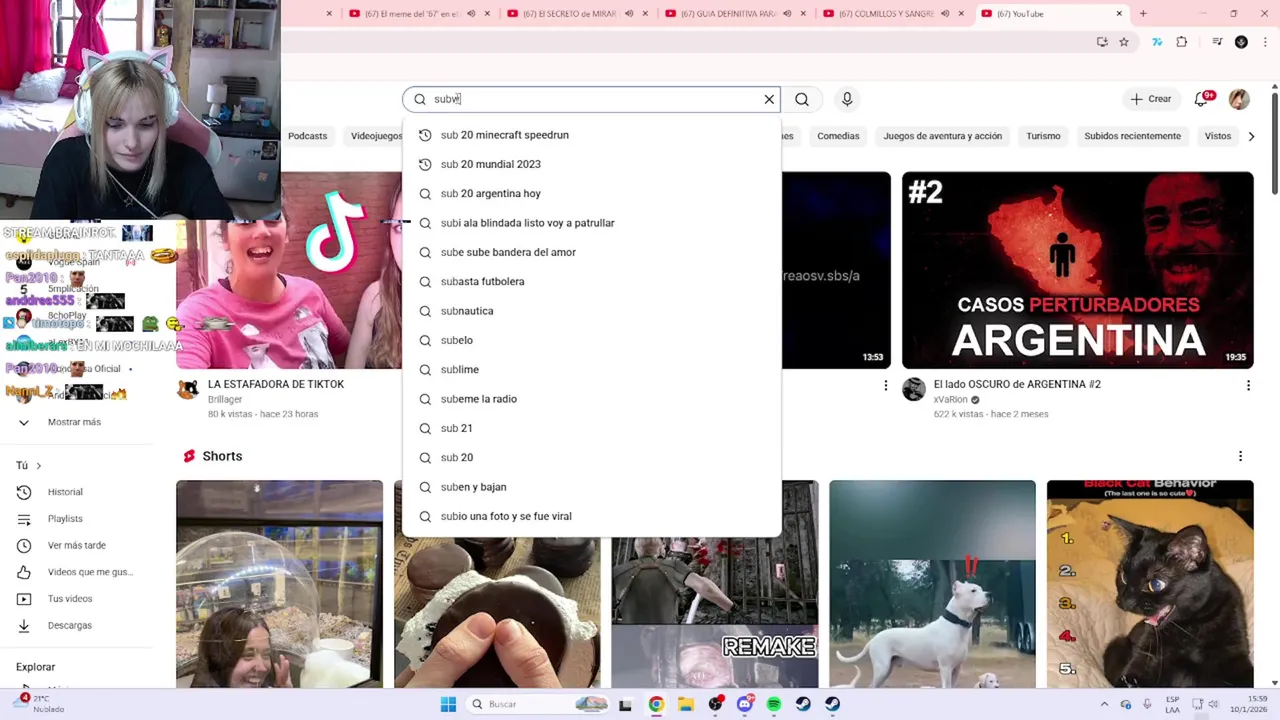Open Tus videos in the sidebar
The height and width of the screenshot is (720, 1280).
[x=70, y=599]
